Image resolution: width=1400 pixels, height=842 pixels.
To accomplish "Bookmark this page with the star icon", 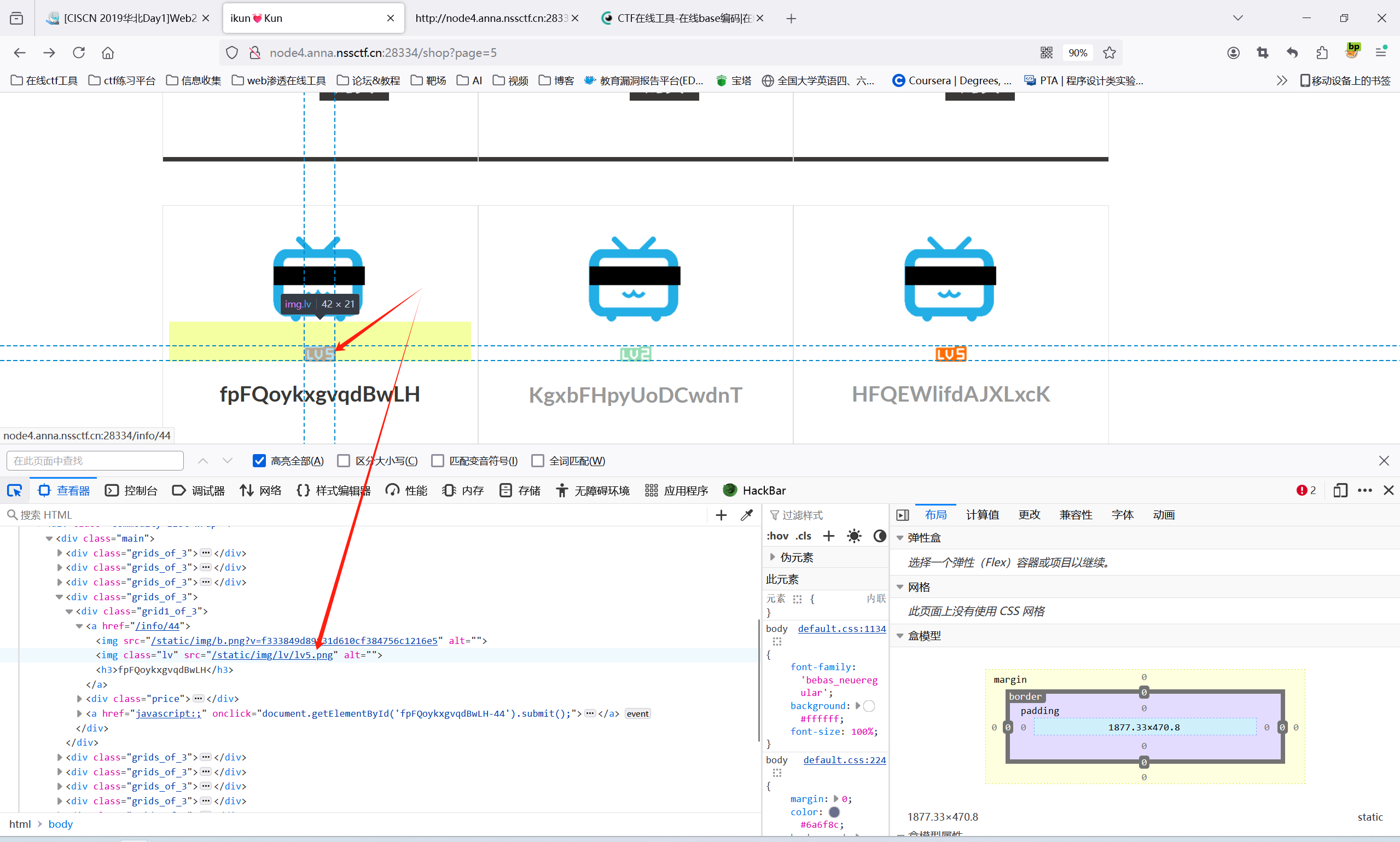I will click(1109, 53).
